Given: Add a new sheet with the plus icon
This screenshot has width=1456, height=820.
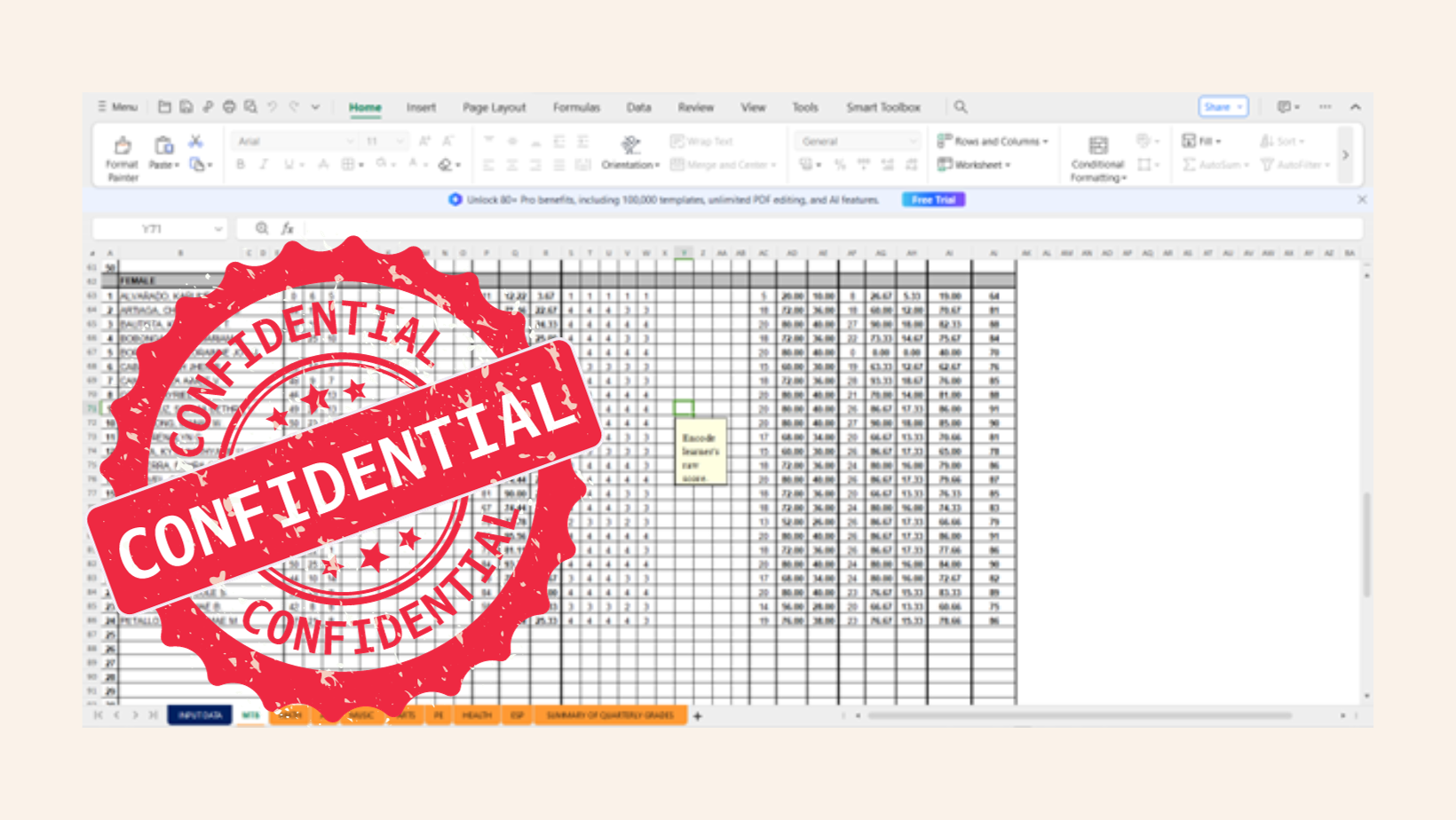Looking at the screenshot, I should (x=698, y=715).
